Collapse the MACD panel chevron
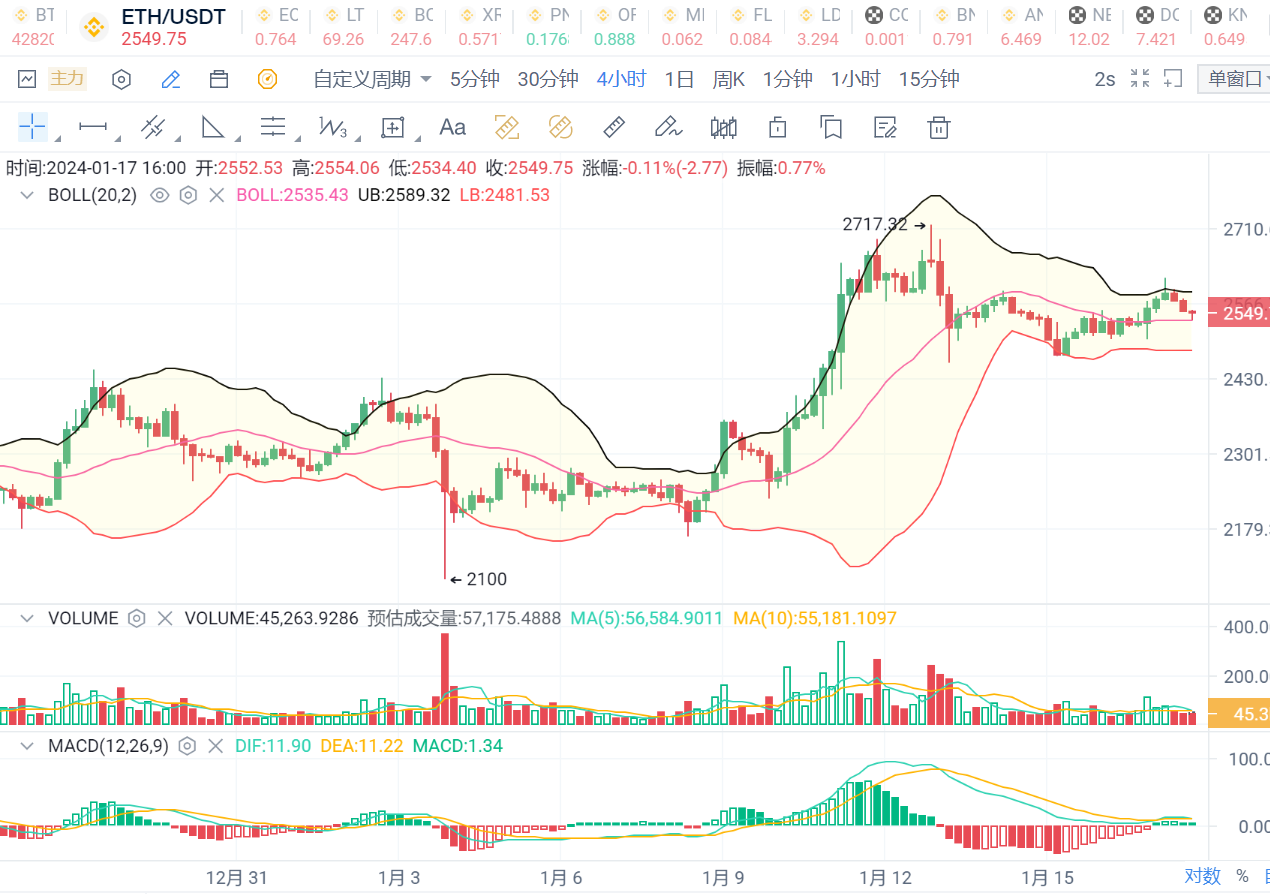 pos(29,745)
